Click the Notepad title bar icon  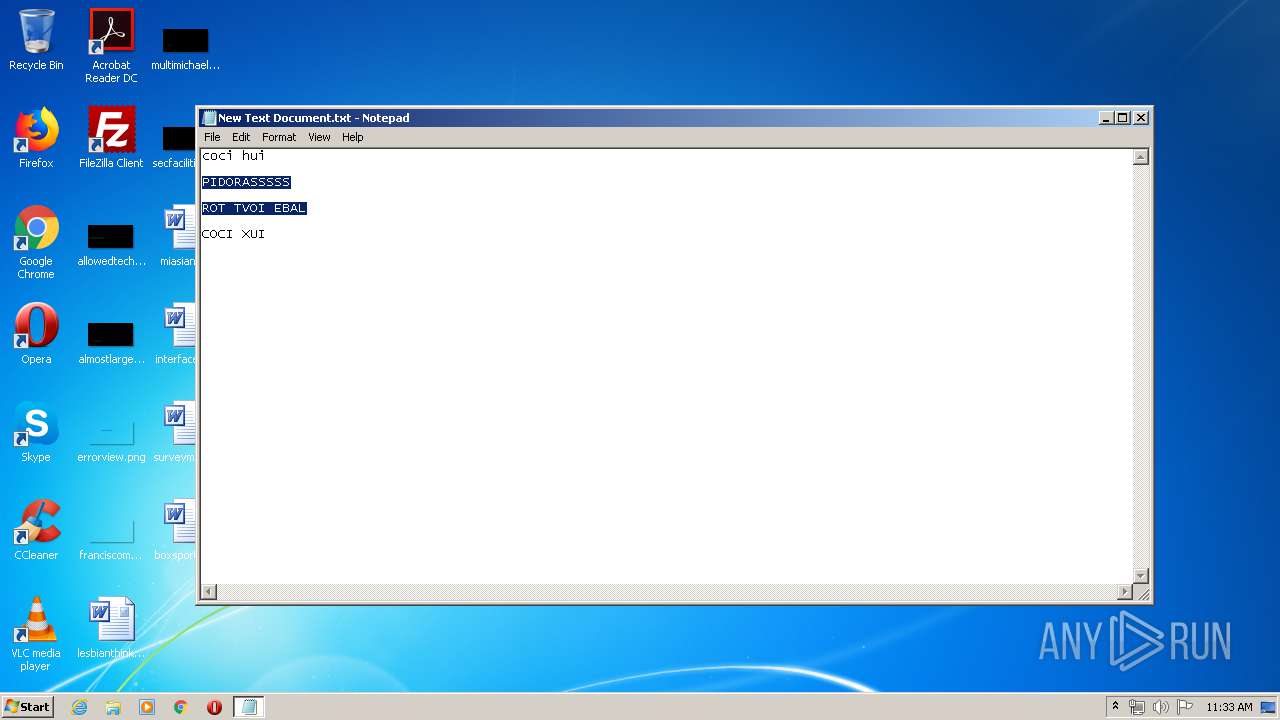tap(209, 118)
